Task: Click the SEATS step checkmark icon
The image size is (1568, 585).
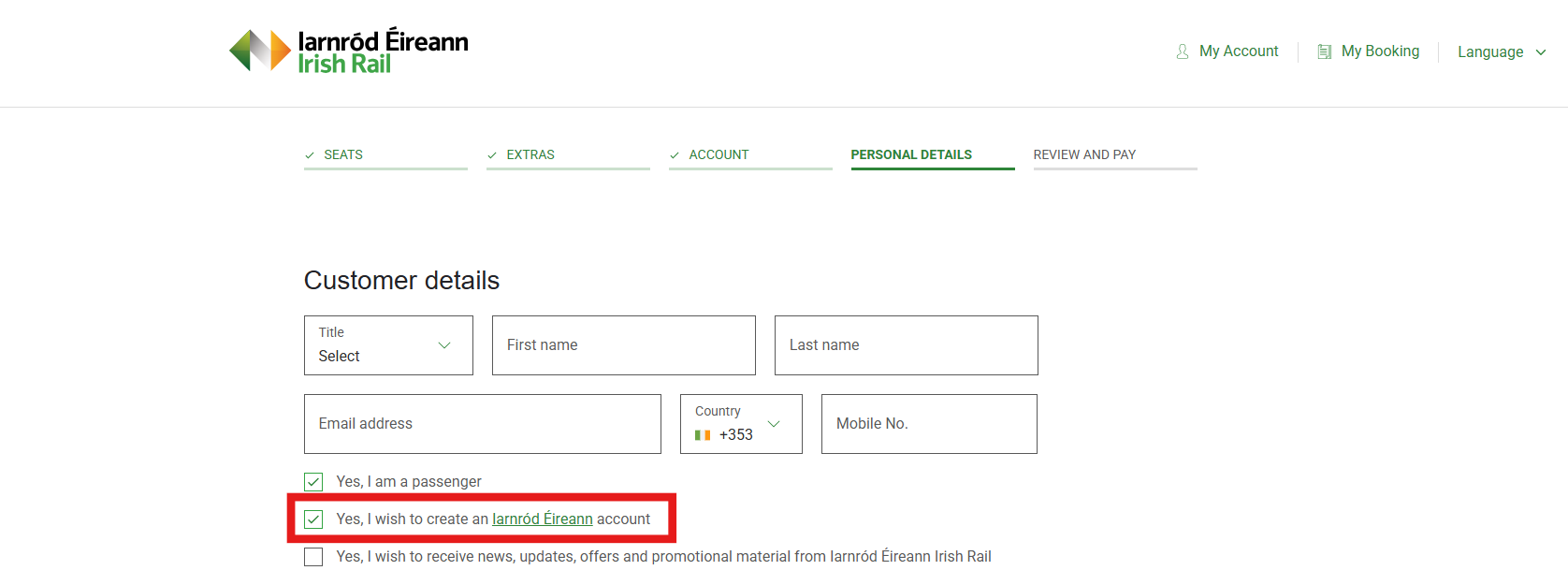Action: click(310, 155)
